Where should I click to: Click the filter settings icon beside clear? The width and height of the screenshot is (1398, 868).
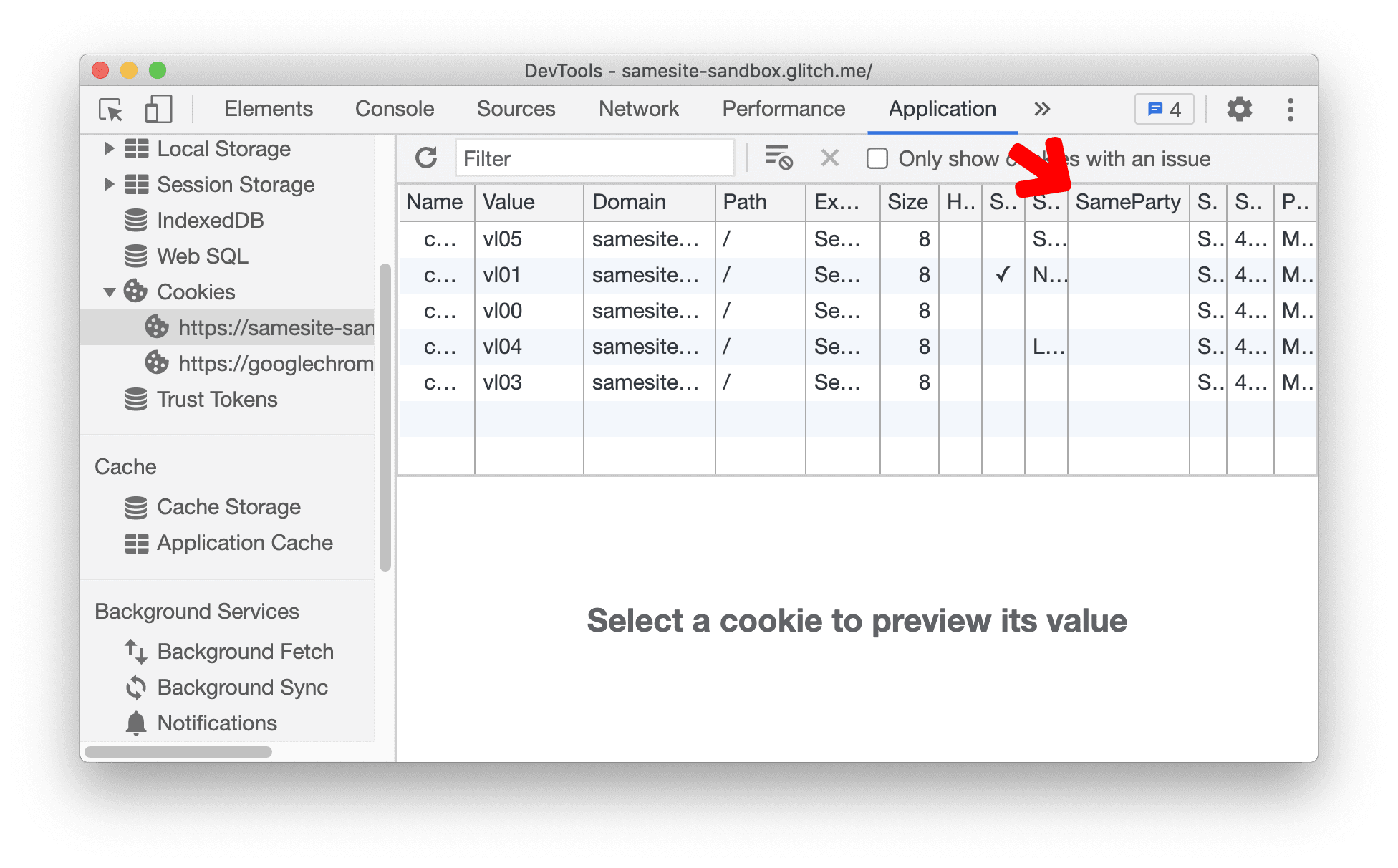pos(779,160)
